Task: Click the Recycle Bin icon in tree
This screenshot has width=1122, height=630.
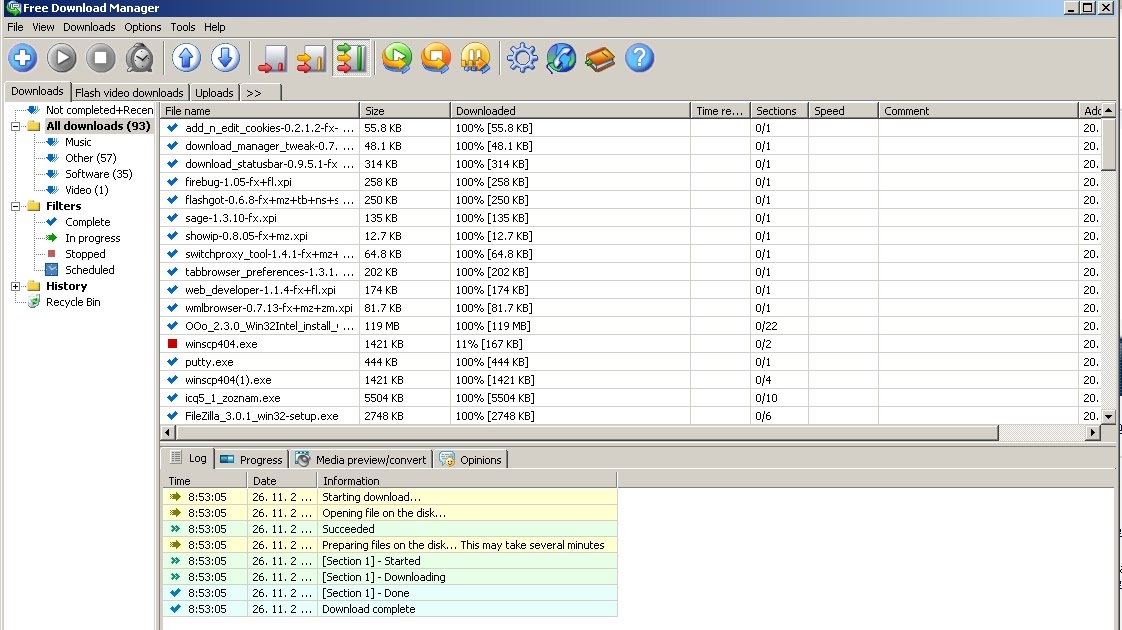Action: tap(34, 302)
